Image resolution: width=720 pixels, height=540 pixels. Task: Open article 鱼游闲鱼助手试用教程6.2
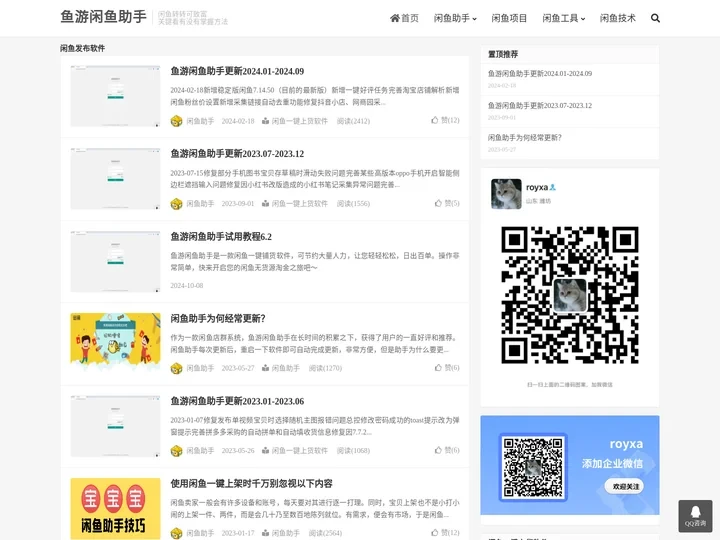click(221, 236)
